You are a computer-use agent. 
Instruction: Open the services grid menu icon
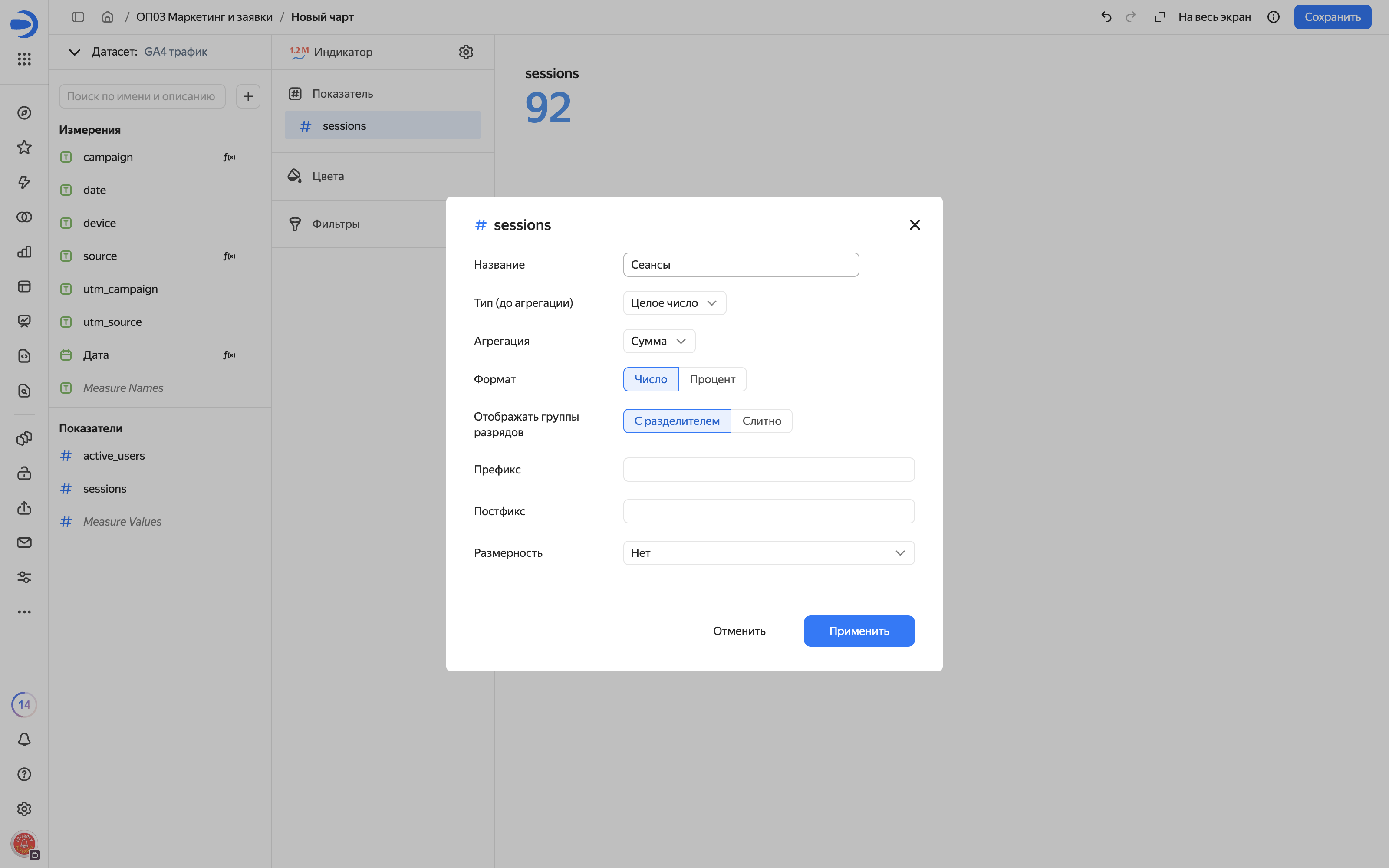tap(24, 59)
